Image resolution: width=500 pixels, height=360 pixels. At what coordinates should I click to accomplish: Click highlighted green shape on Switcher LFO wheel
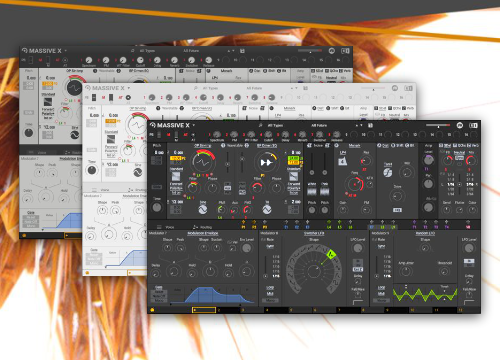(x=331, y=254)
